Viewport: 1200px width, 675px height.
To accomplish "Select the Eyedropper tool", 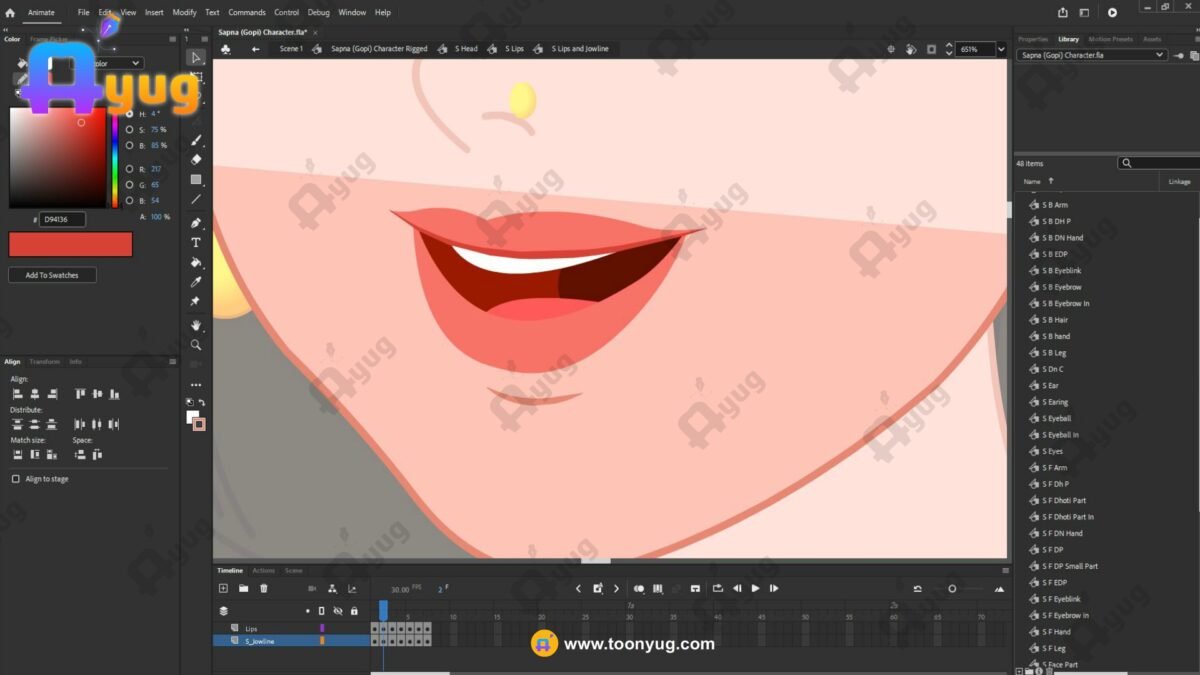I will click(x=196, y=282).
